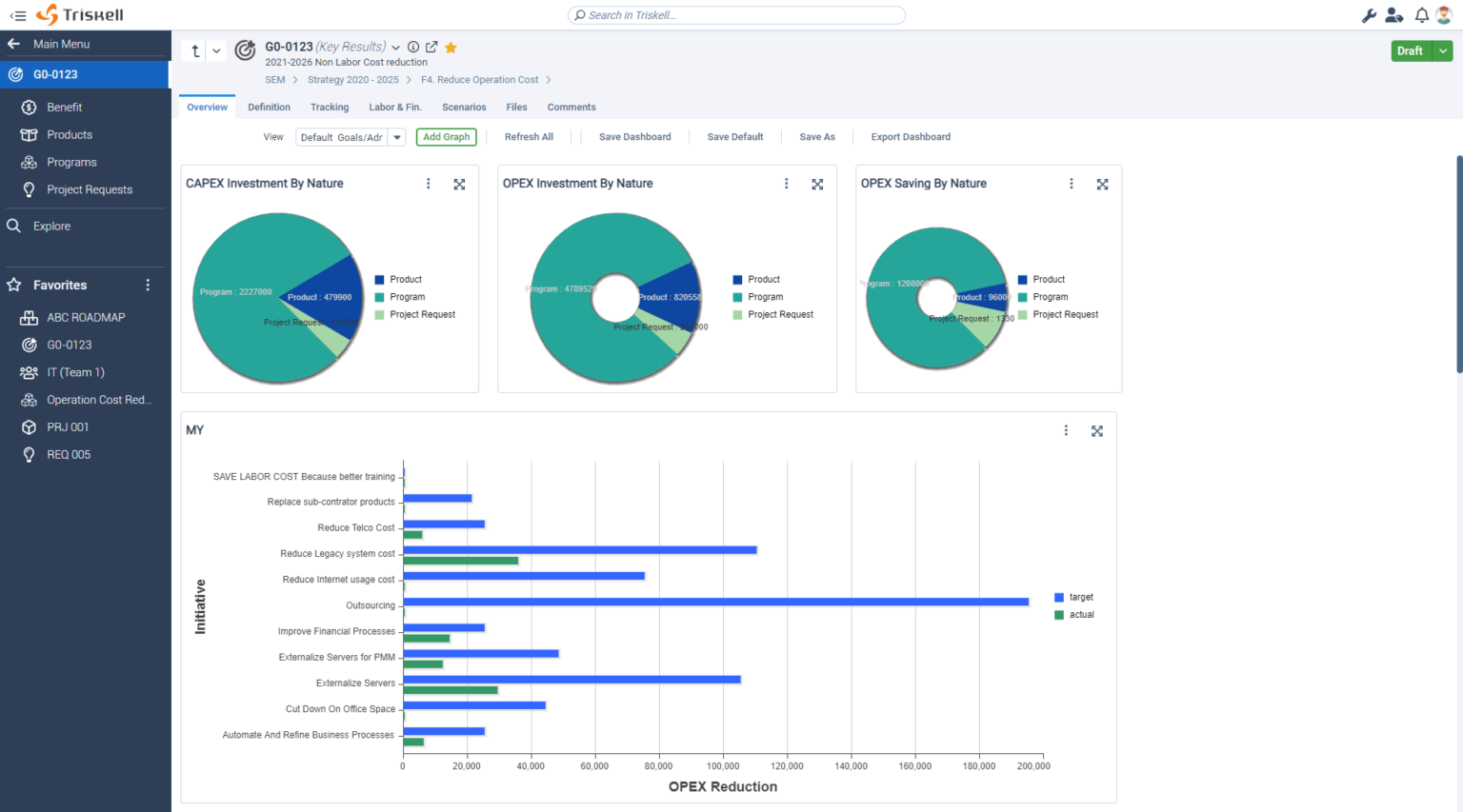Click Export Dashboard
Viewport: 1463px width, 812px height.
(x=911, y=137)
